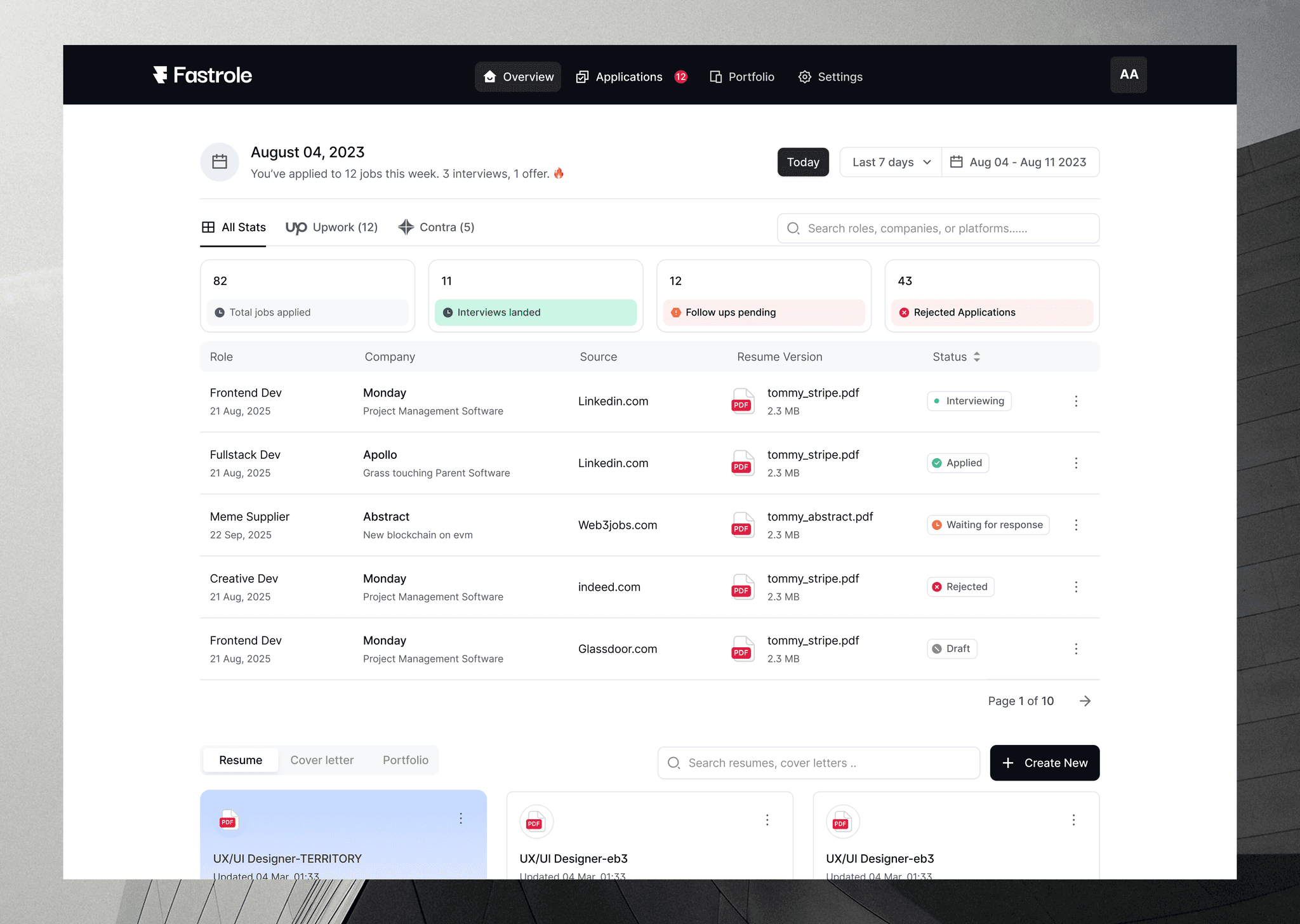Open the Aug 04 - Aug 11 2023 date picker
This screenshot has height=924, width=1300.
[x=1020, y=162]
